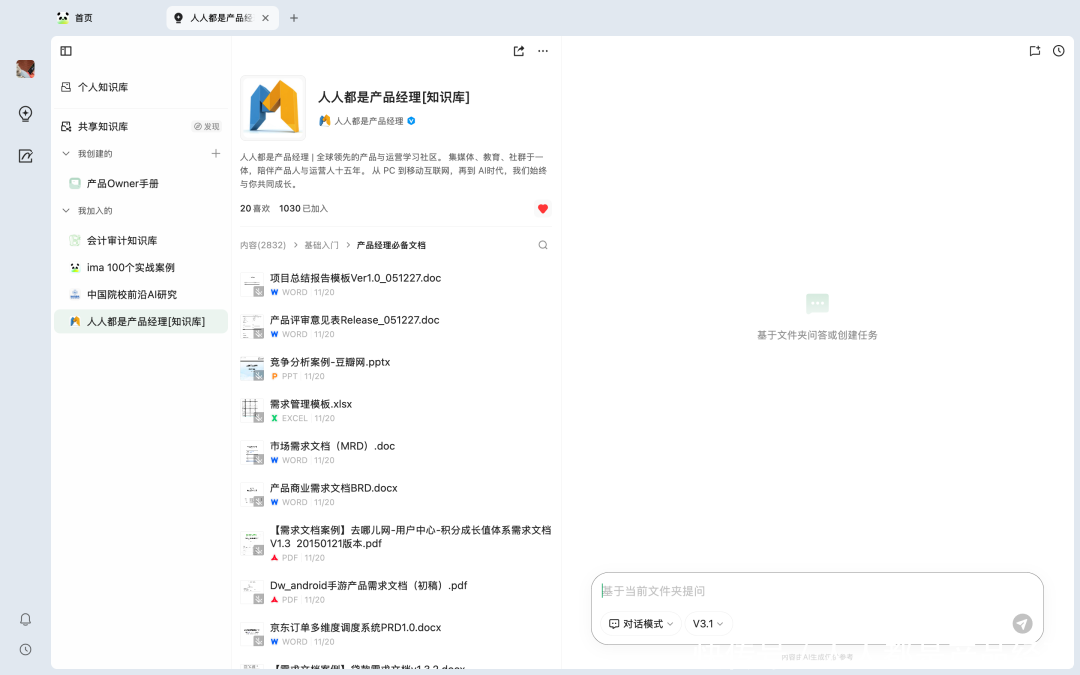
Task: Collapse the 我加入的 section
Action: pos(67,211)
